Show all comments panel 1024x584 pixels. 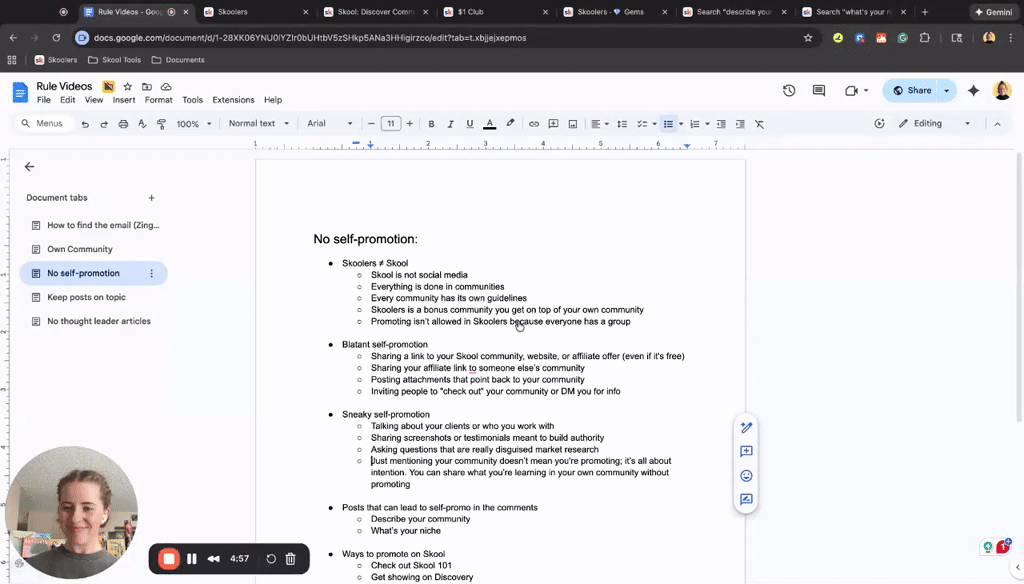tap(819, 91)
